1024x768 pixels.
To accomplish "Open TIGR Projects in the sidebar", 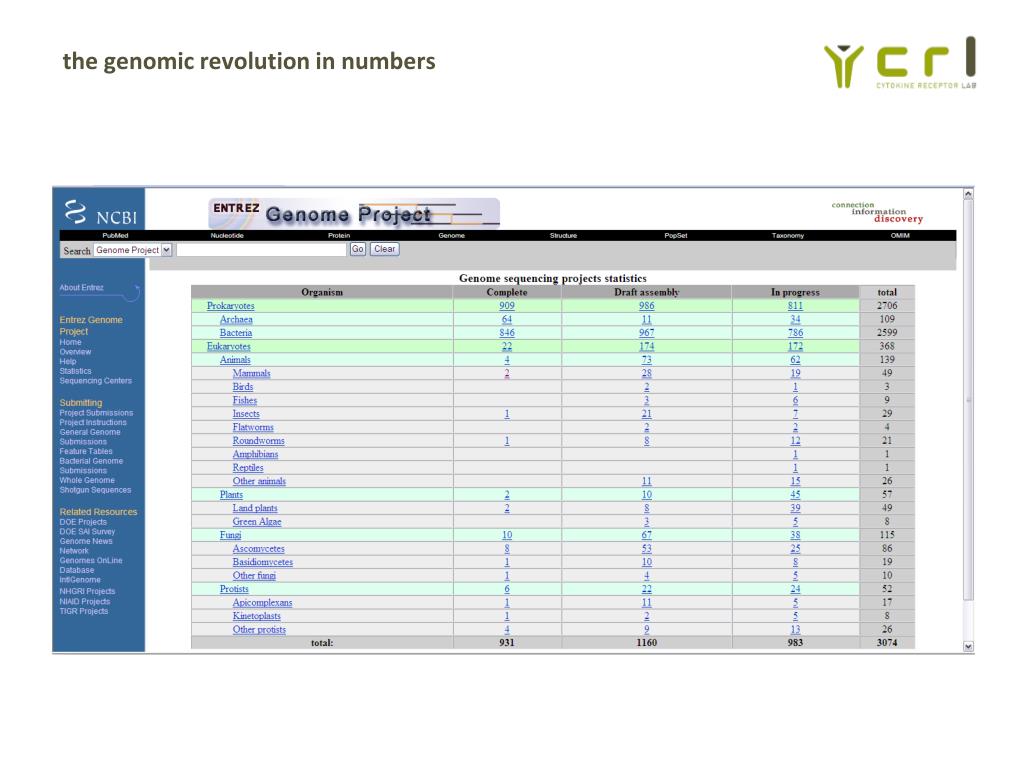I will point(84,611).
